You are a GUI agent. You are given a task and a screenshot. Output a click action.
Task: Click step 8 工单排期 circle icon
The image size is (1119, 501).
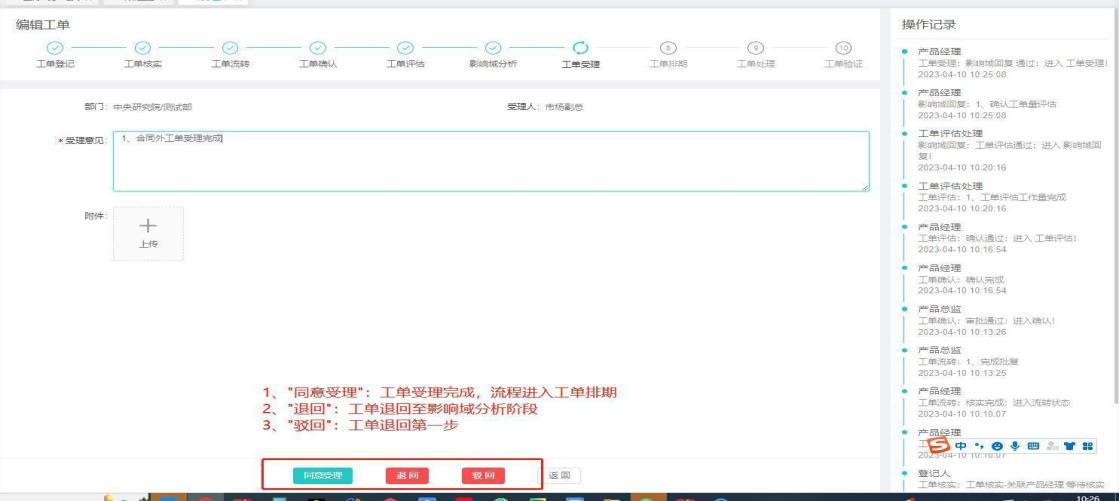pyautogui.click(x=667, y=47)
